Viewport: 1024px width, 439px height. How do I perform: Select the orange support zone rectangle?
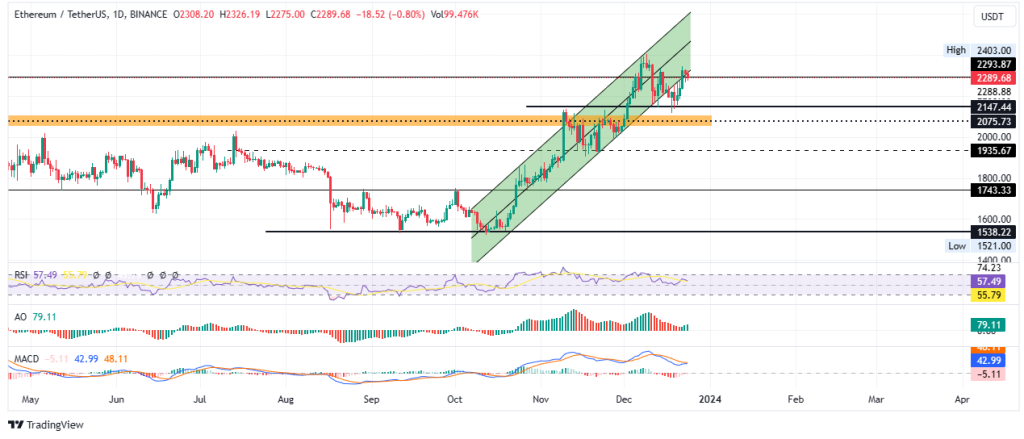359,121
